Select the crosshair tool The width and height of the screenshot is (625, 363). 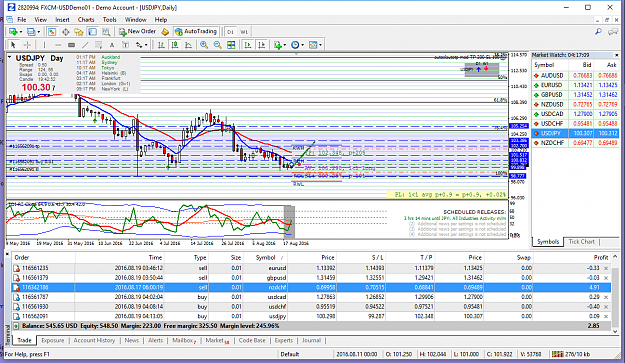(x=27, y=45)
